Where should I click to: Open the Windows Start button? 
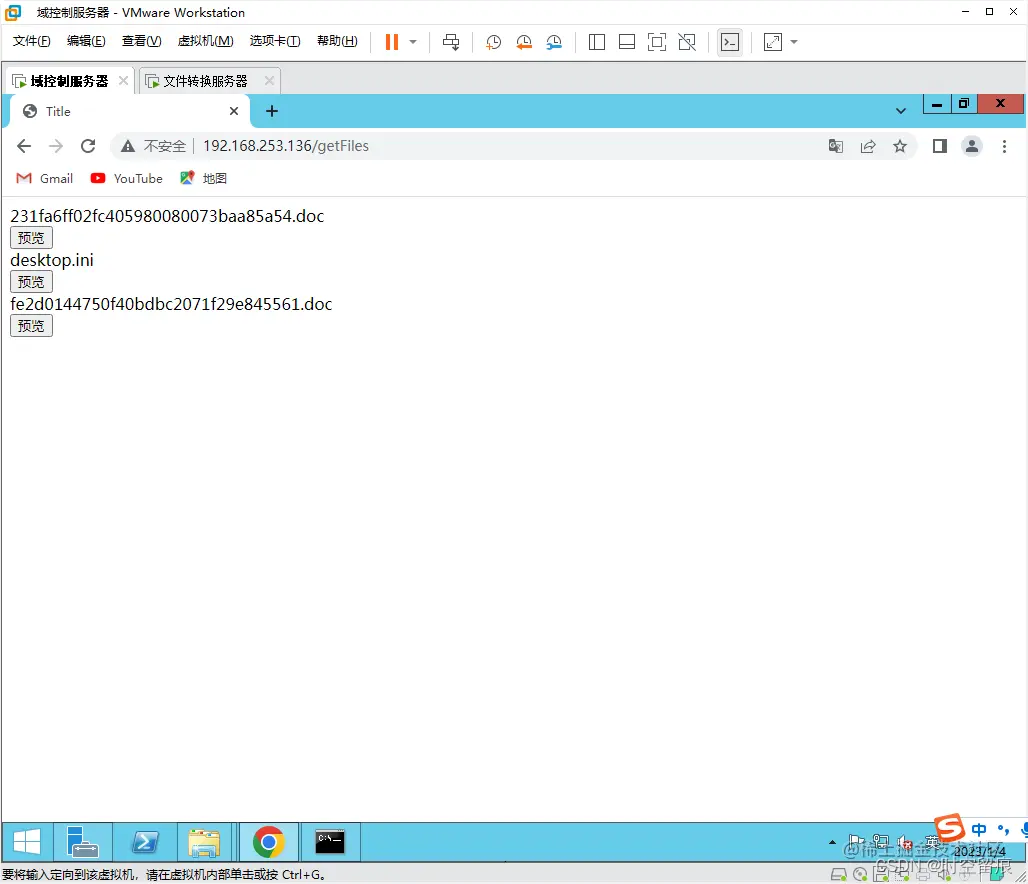pos(27,841)
